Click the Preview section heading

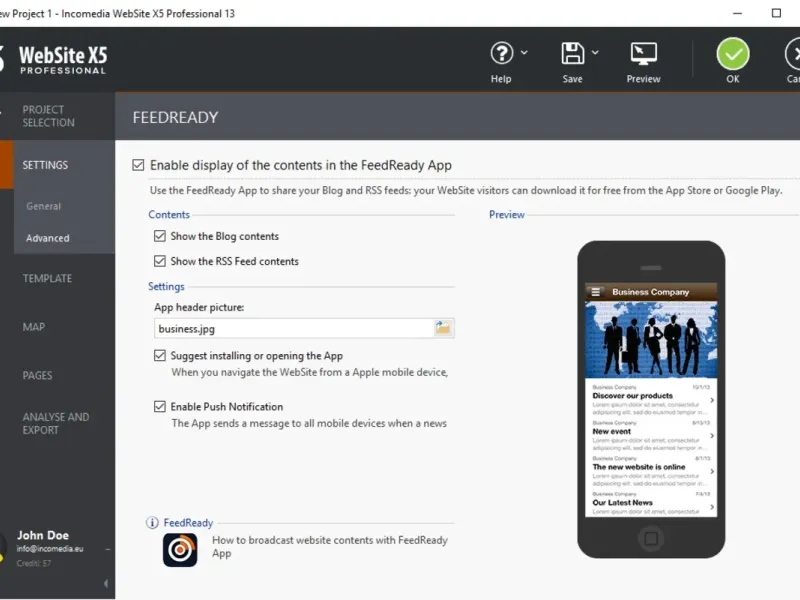(507, 214)
